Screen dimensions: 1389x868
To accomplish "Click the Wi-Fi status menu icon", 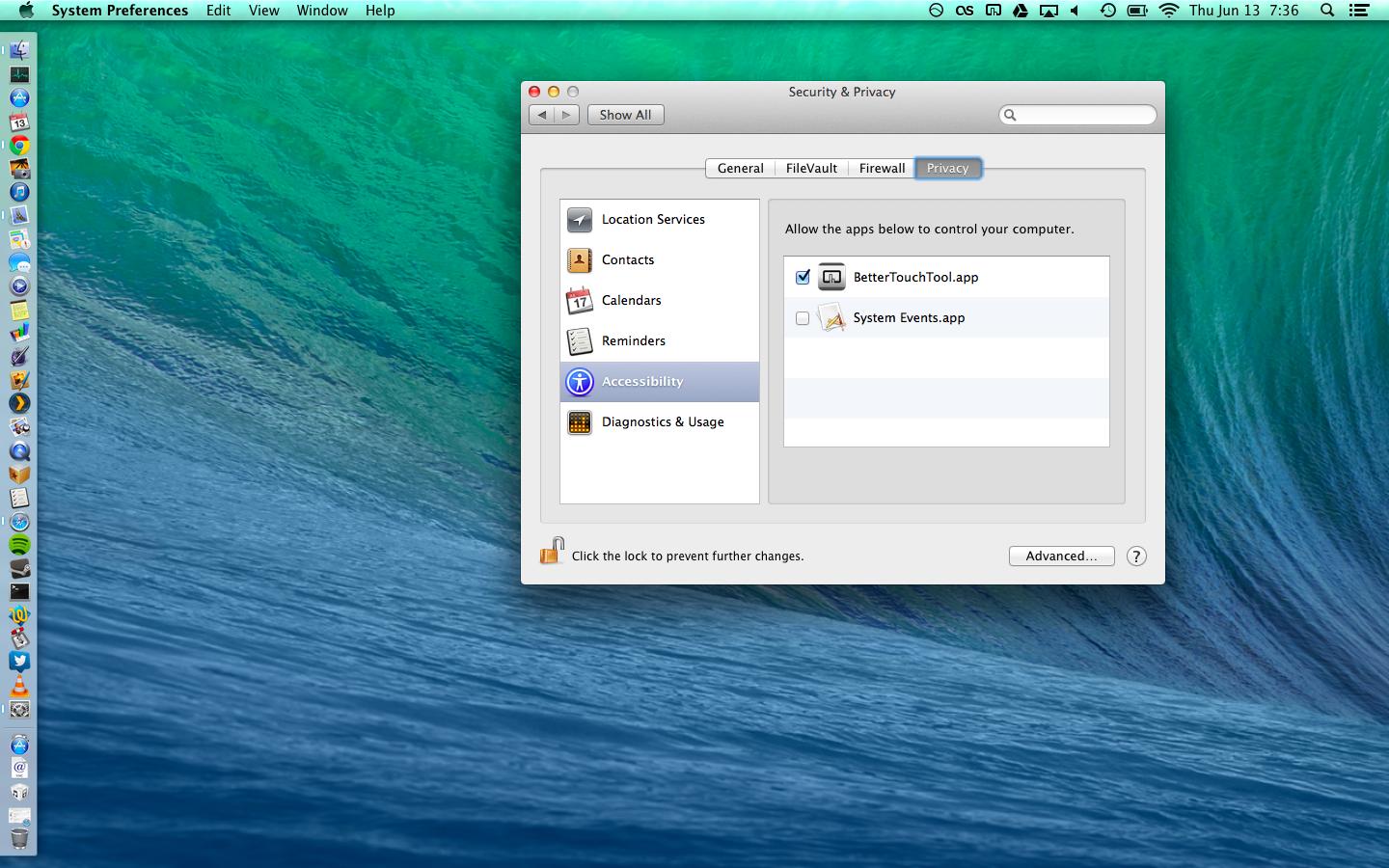I will click(x=1168, y=11).
